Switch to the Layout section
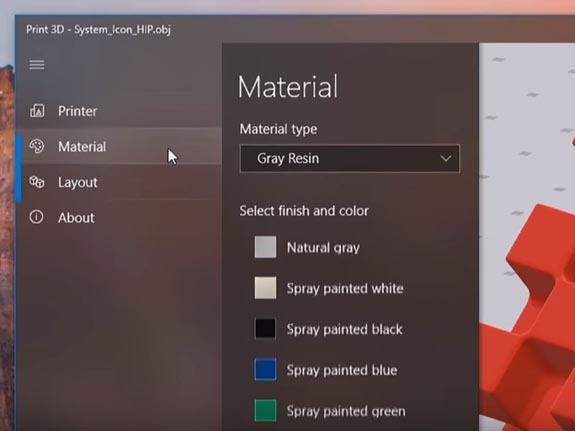 coord(118,182)
